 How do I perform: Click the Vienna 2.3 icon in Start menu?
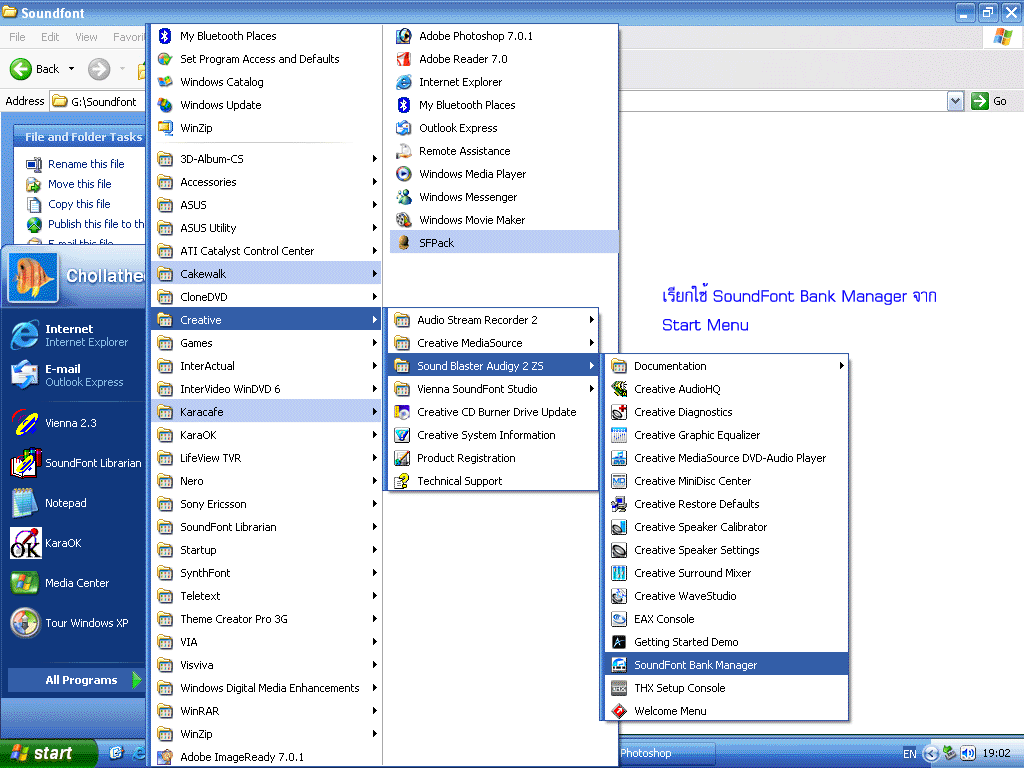coord(25,423)
